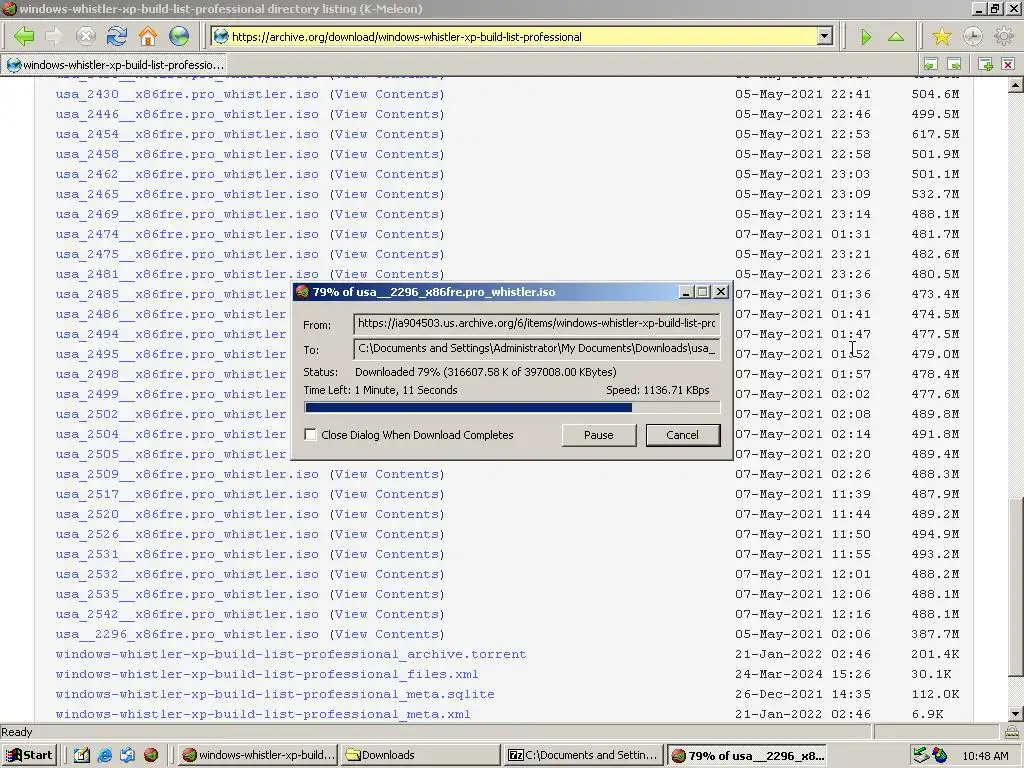Image resolution: width=1024 pixels, height=768 pixels.
Task: Open windows-whistler-xp-build-list-professional_meta.xml link
Action: coord(263,714)
